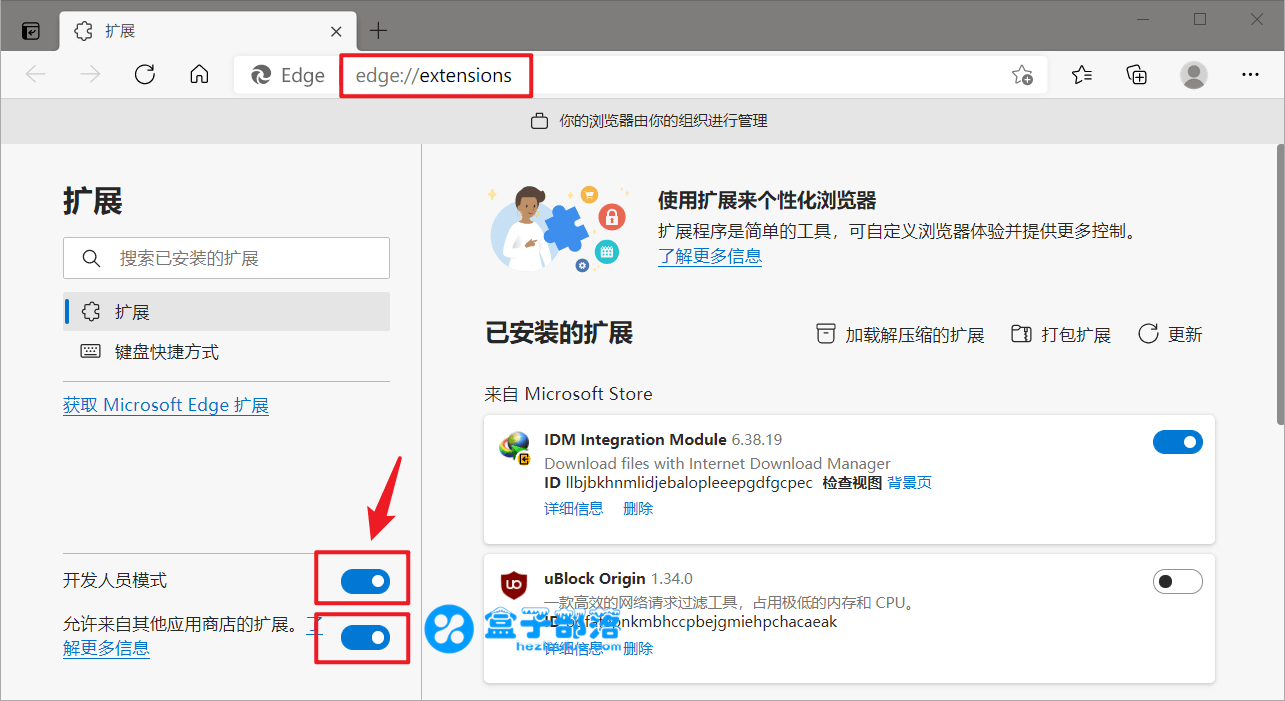Enable the uBlock Origin toggle
This screenshot has width=1285, height=701.
click(1178, 581)
